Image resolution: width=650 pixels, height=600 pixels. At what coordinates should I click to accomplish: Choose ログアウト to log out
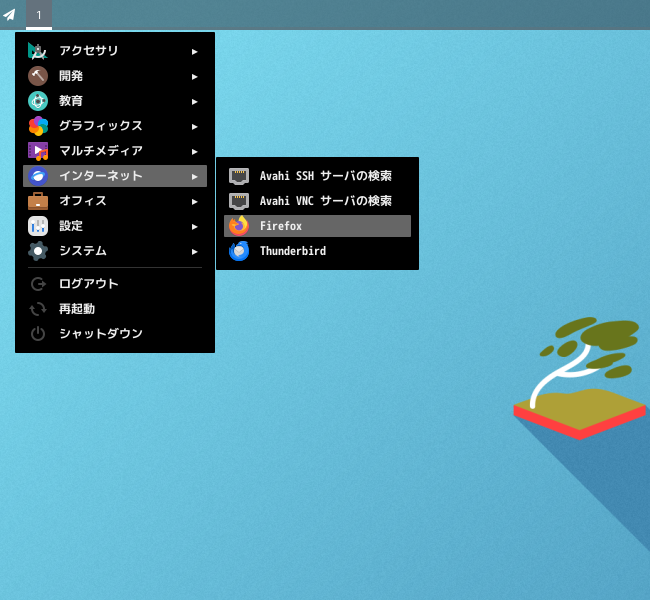pyautogui.click(x=88, y=284)
